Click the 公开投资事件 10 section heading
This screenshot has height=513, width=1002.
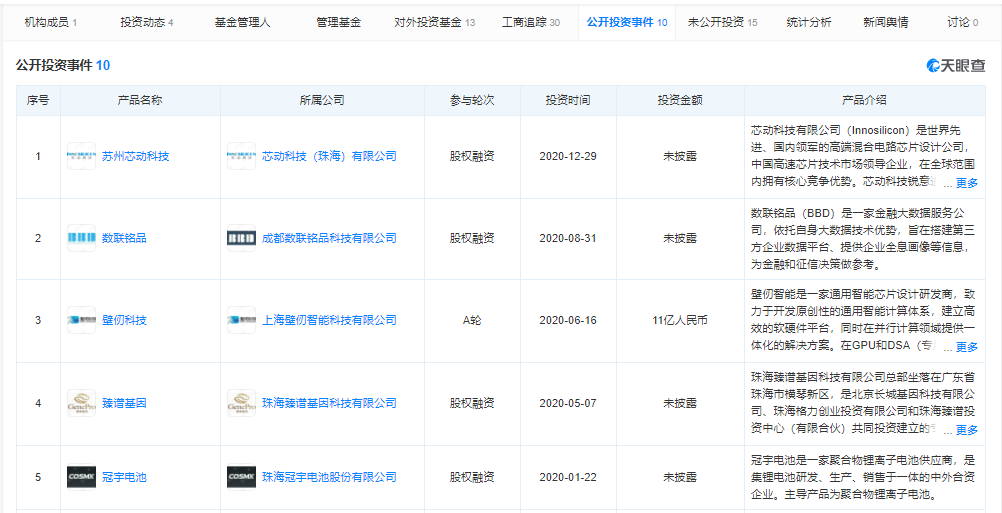tap(63, 65)
